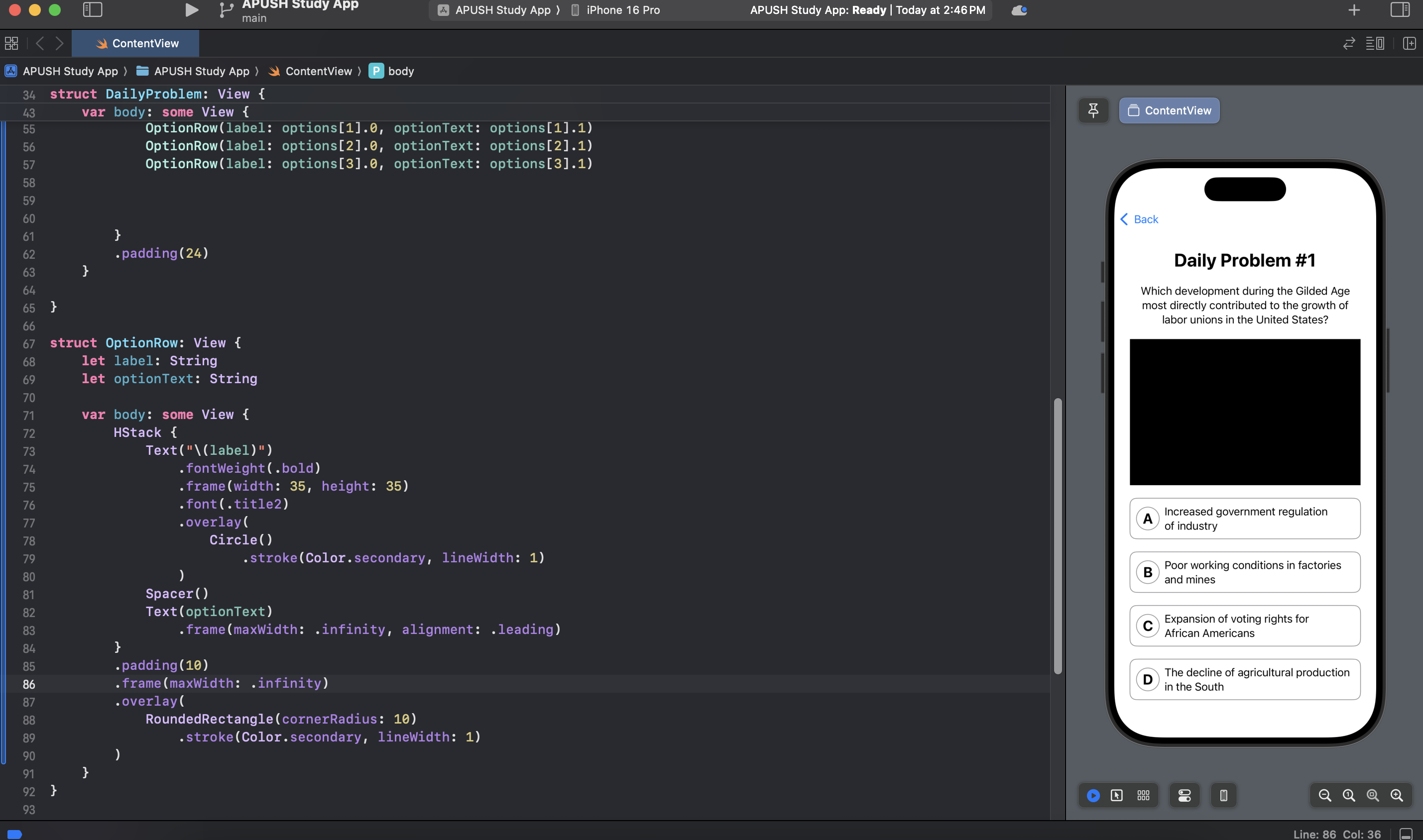The image size is (1423, 840).
Task: Toggle the inspector panel on right
Action: 1399,9
